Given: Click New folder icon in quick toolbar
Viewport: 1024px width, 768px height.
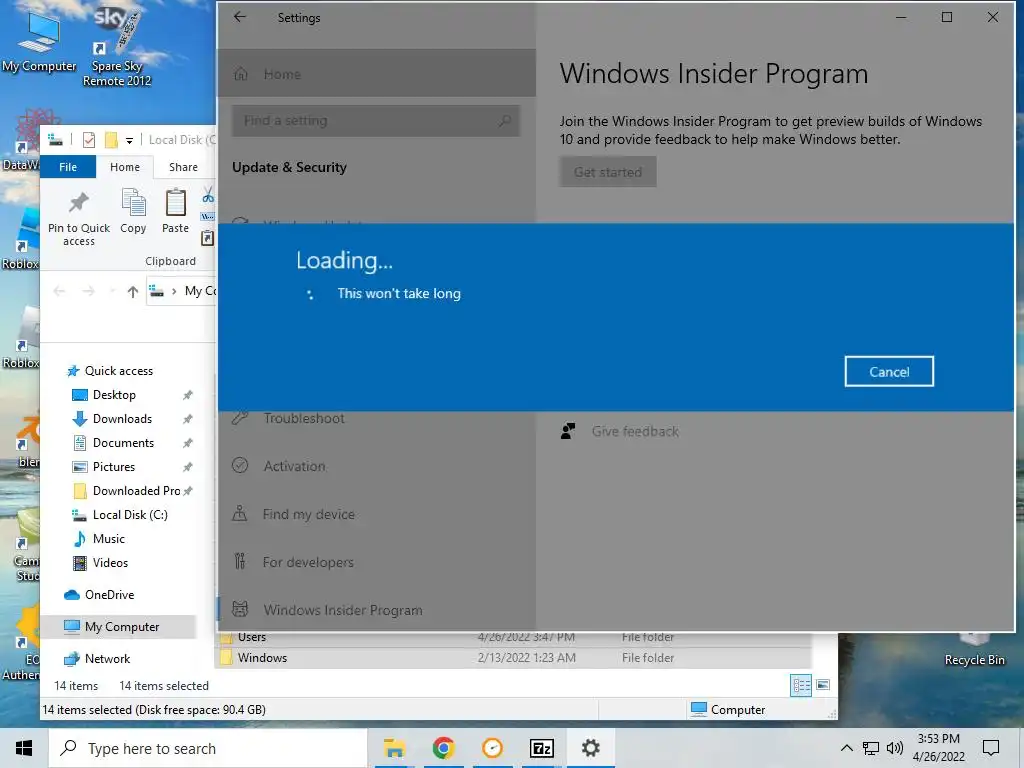Looking at the screenshot, I should [x=111, y=140].
